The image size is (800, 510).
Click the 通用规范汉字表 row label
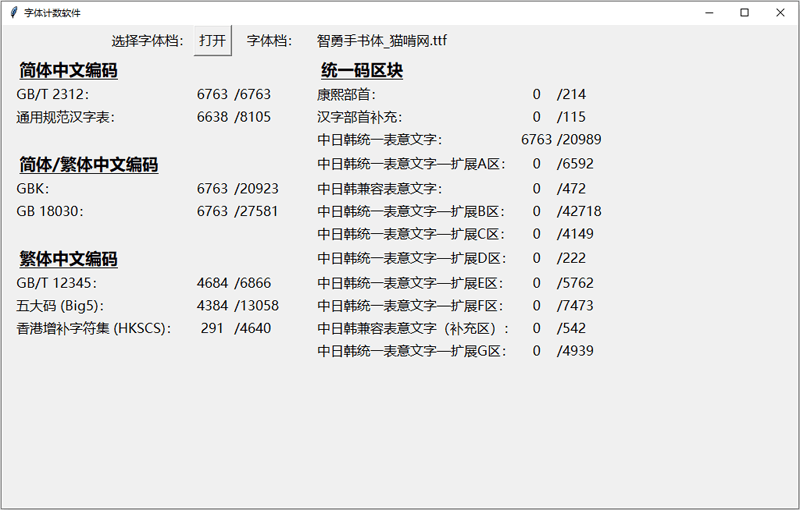coord(66,117)
